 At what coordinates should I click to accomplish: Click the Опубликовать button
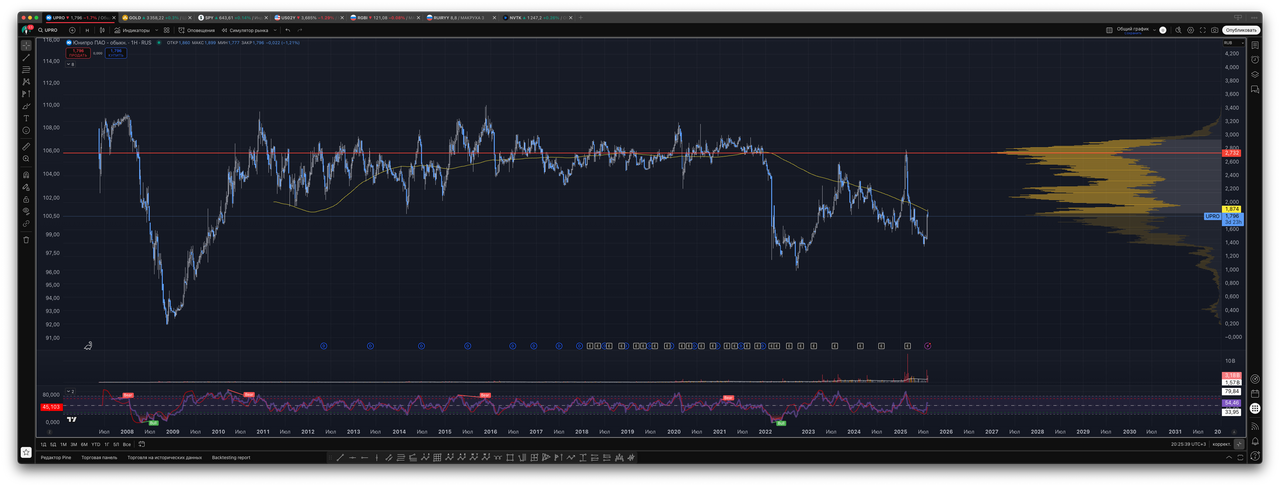(x=1240, y=30)
